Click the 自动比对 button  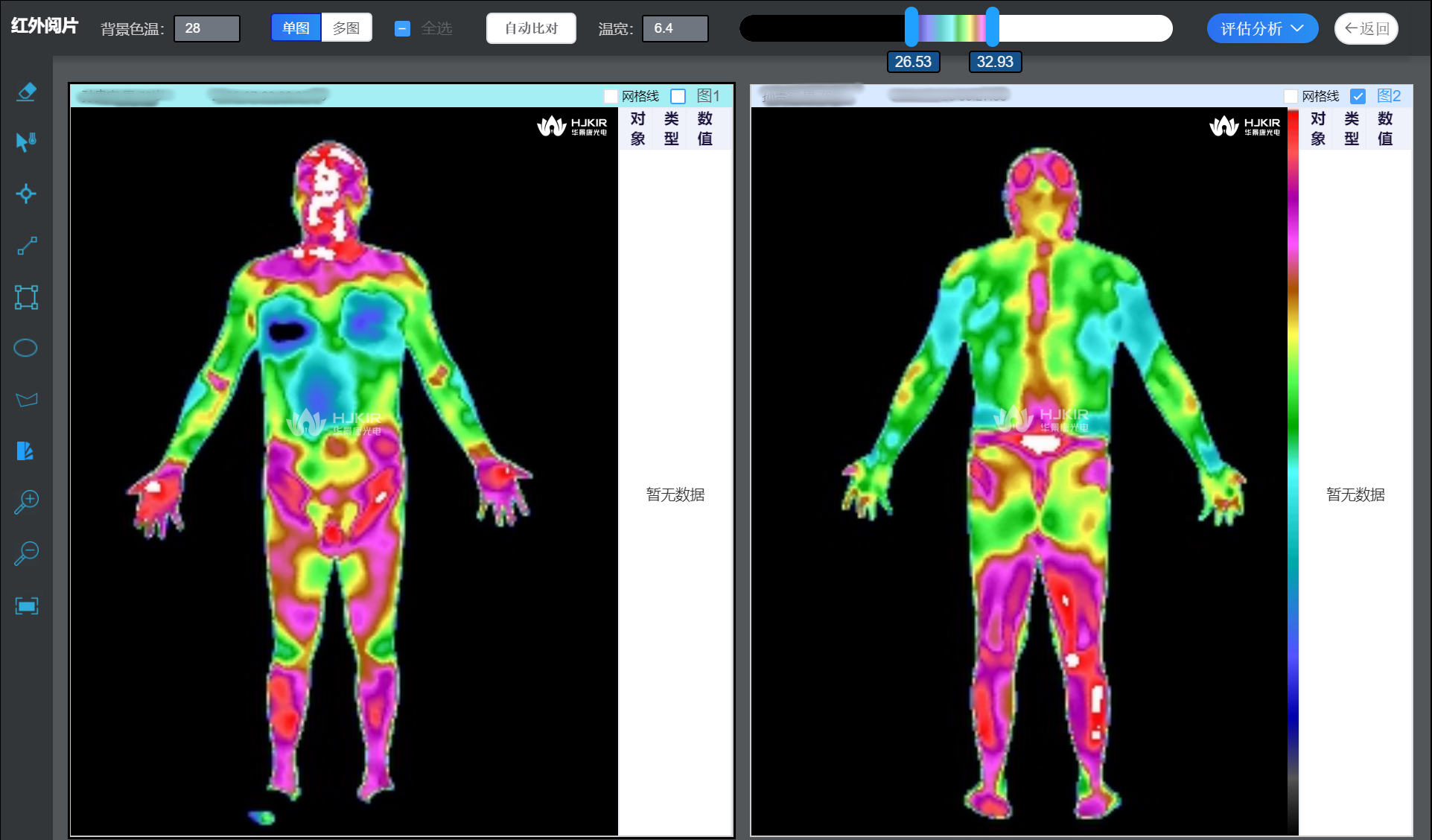[x=531, y=28]
